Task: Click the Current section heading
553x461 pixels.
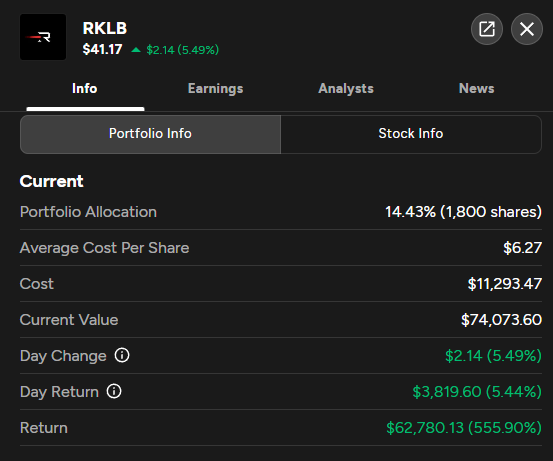Action: (51, 181)
